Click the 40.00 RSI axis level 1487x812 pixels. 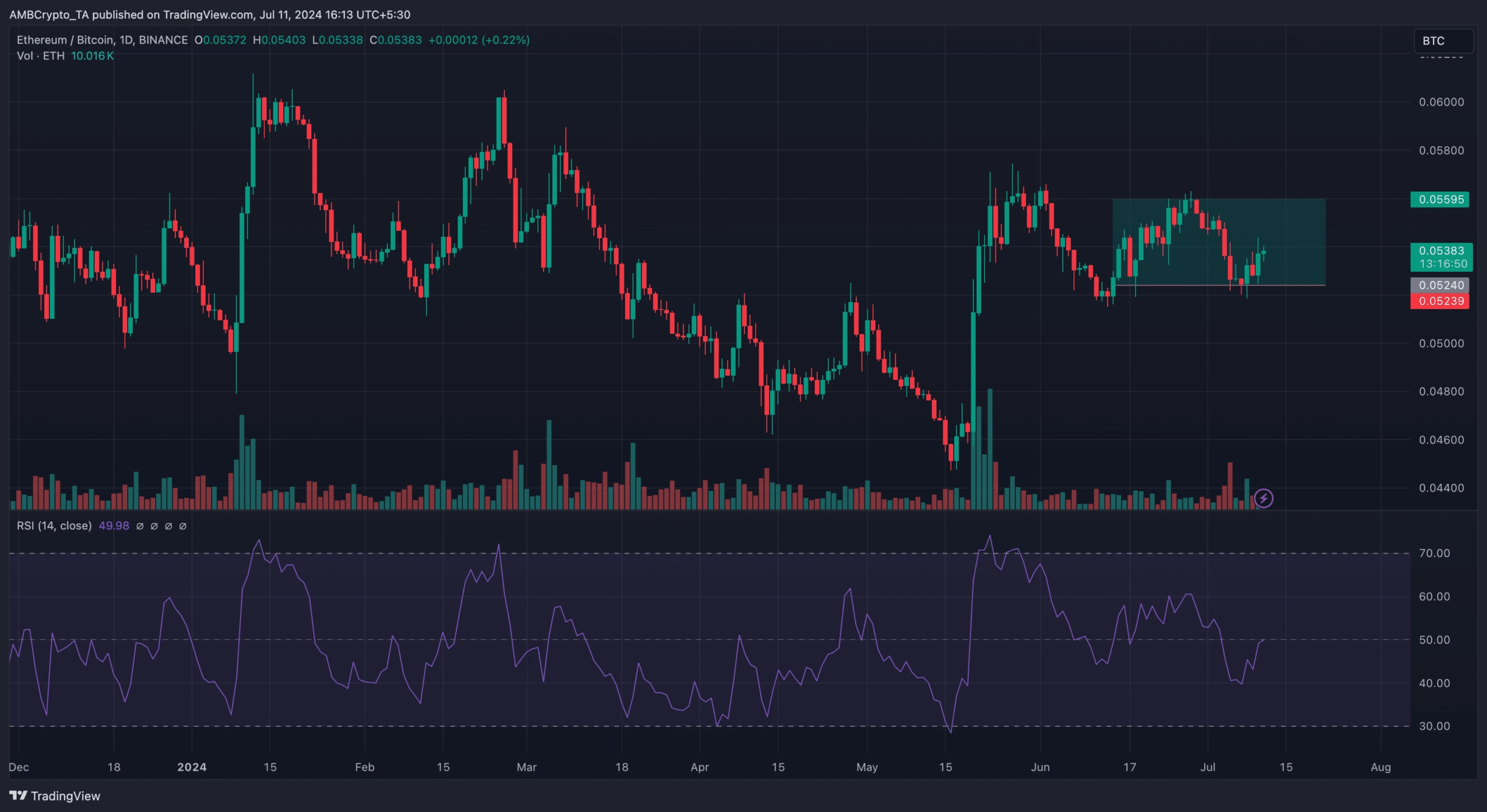(1435, 683)
